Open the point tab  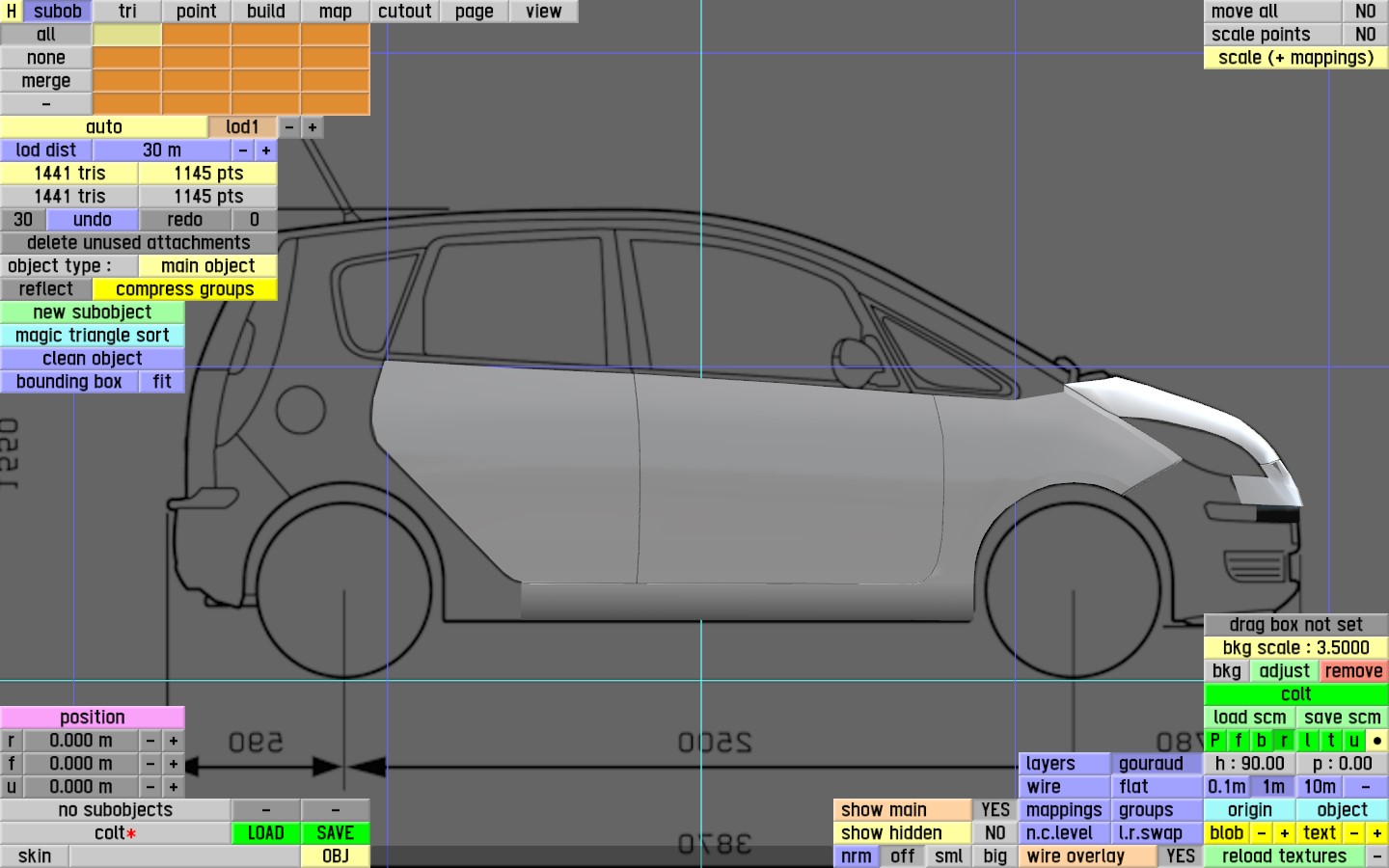197,12
